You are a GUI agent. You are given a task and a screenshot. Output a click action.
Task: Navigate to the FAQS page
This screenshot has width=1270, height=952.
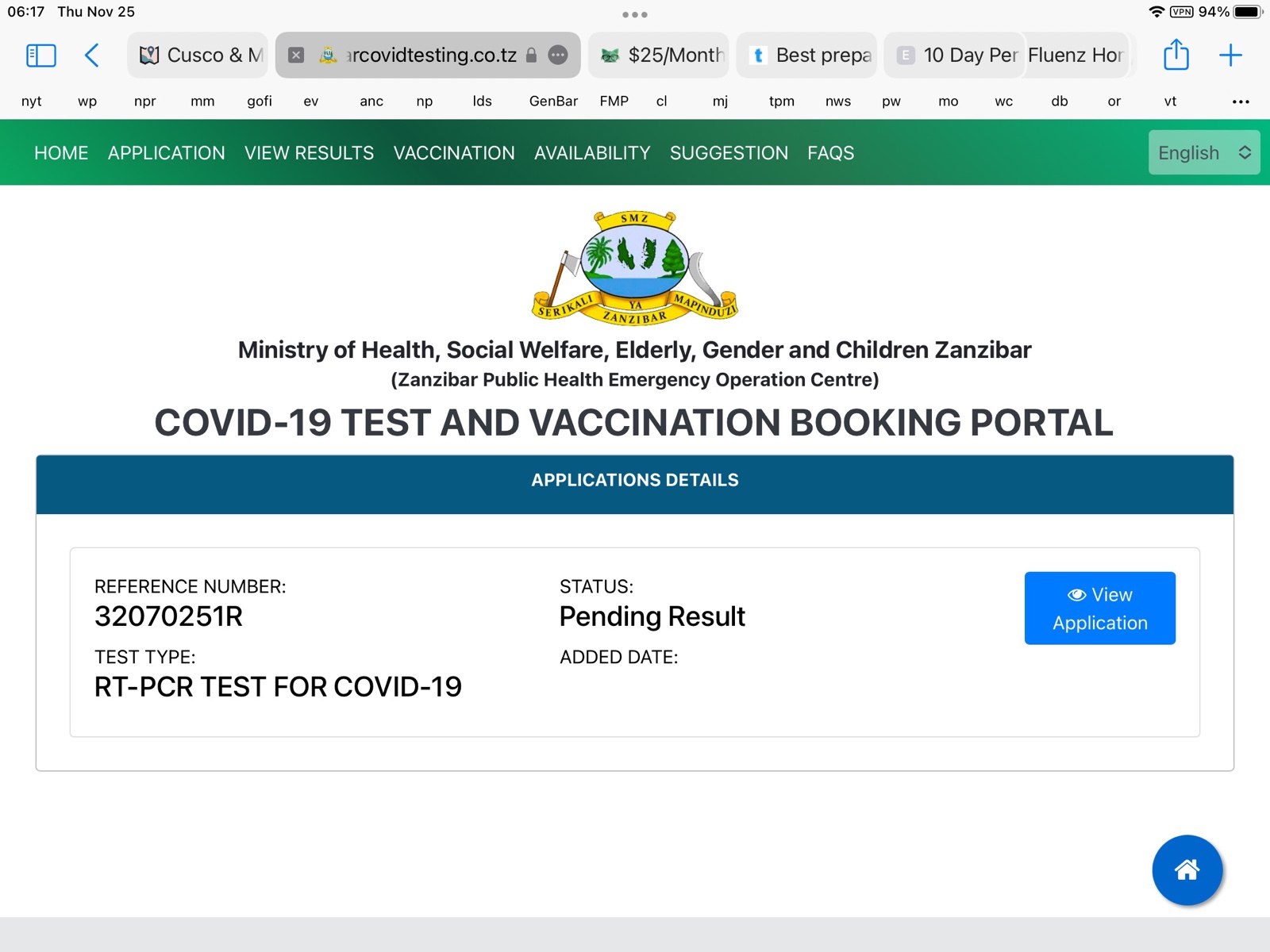click(x=830, y=153)
